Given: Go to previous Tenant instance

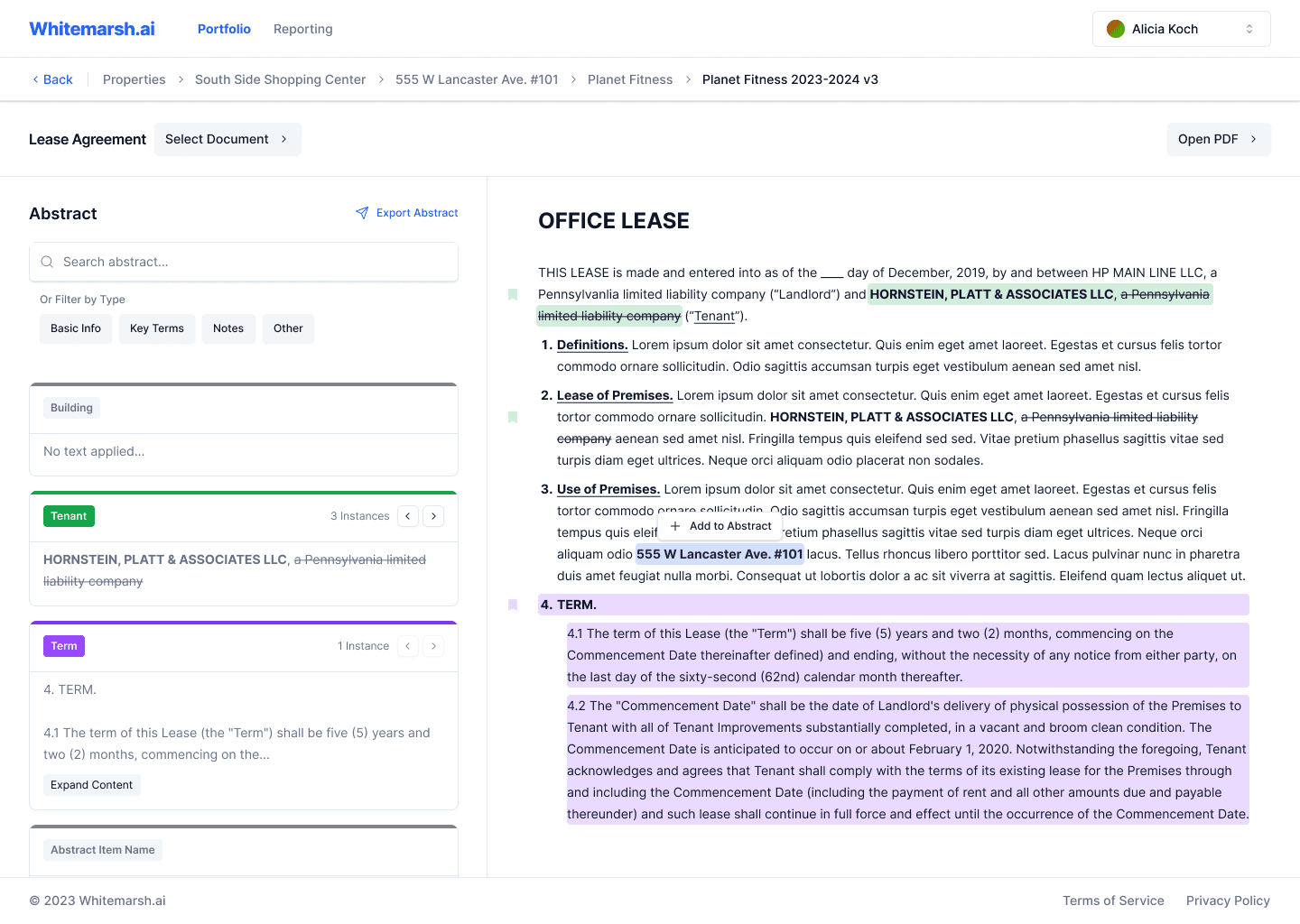Looking at the screenshot, I should pos(408,516).
